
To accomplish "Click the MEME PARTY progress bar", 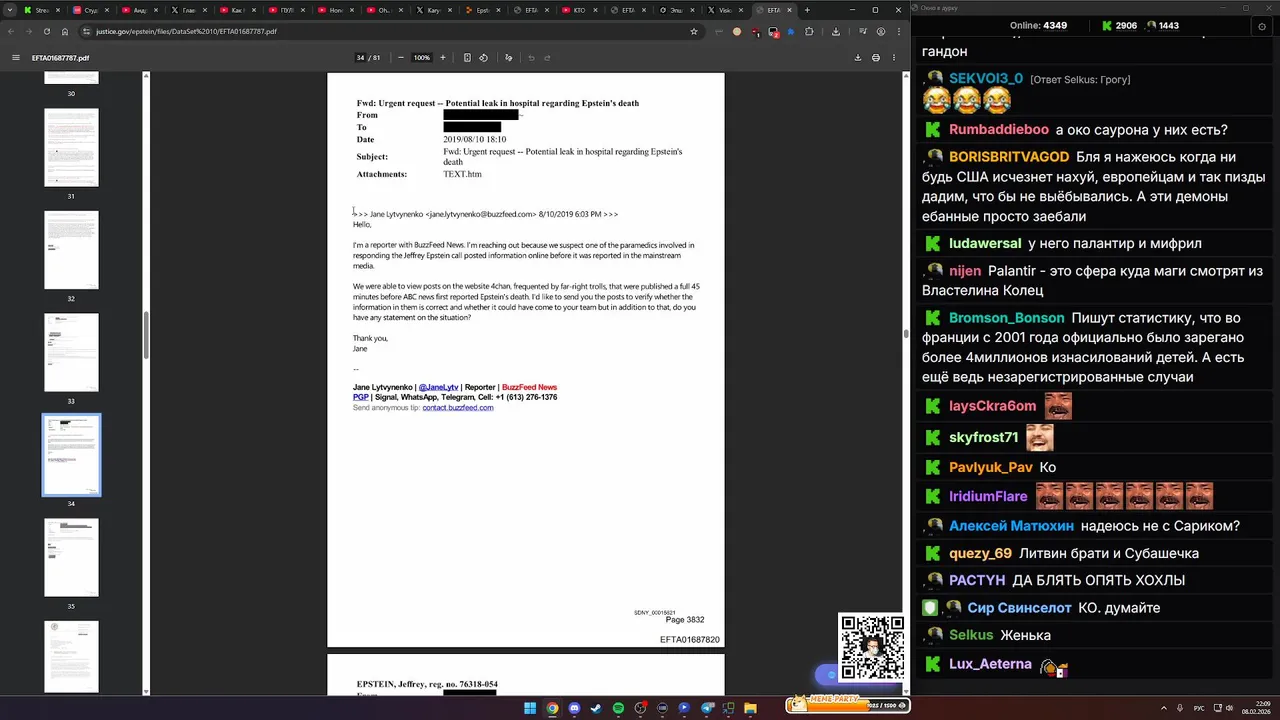I will click(x=847, y=705).
